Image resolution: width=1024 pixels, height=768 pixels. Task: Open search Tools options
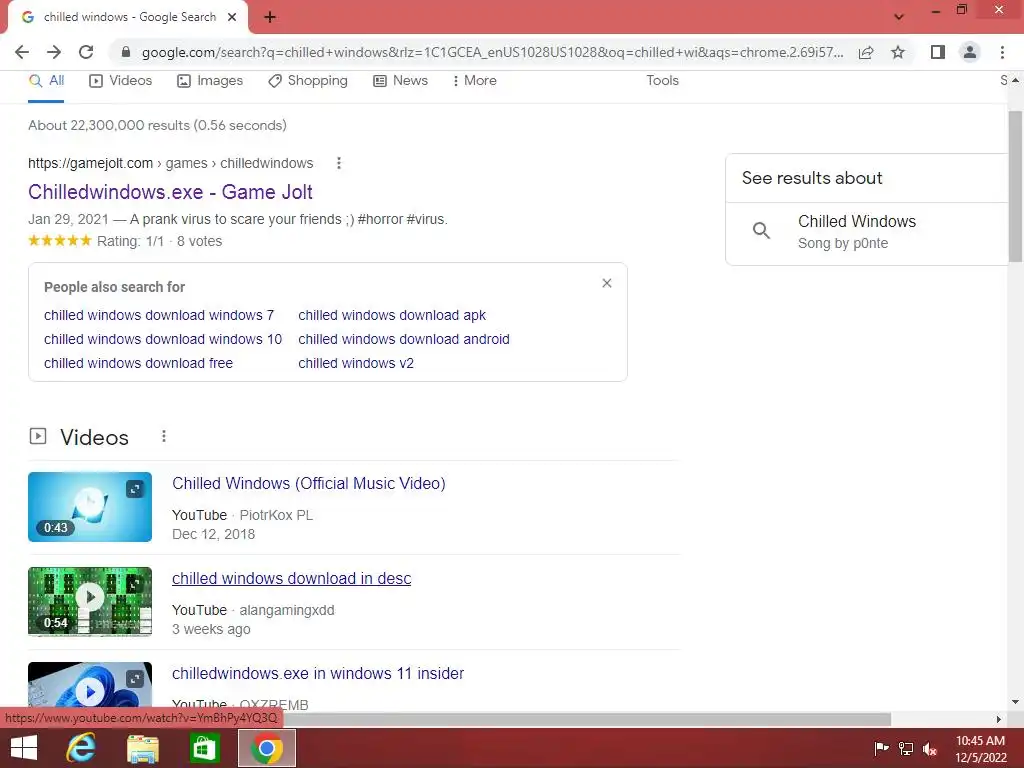(x=662, y=80)
